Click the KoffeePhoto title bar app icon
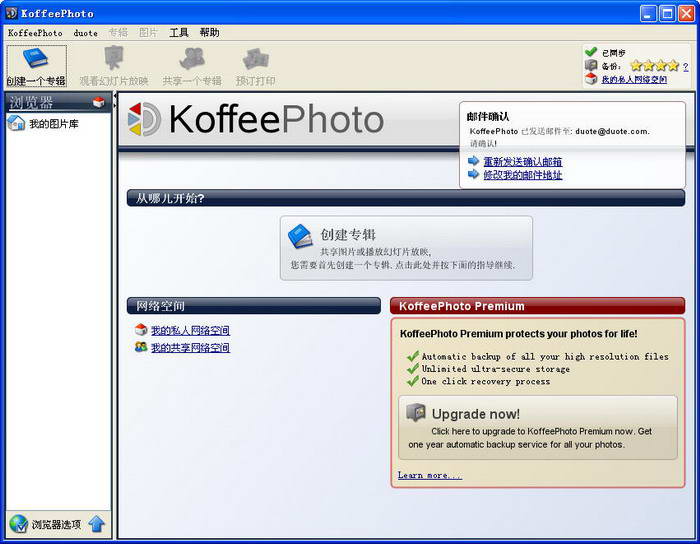Image resolution: width=700 pixels, height=544 pixels. (11, 13)
